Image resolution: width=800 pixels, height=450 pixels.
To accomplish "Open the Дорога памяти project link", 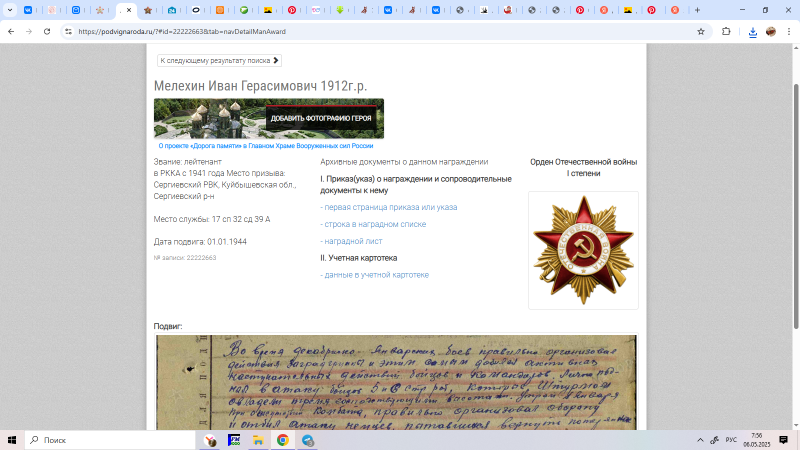I will click(x=266, y=146).
